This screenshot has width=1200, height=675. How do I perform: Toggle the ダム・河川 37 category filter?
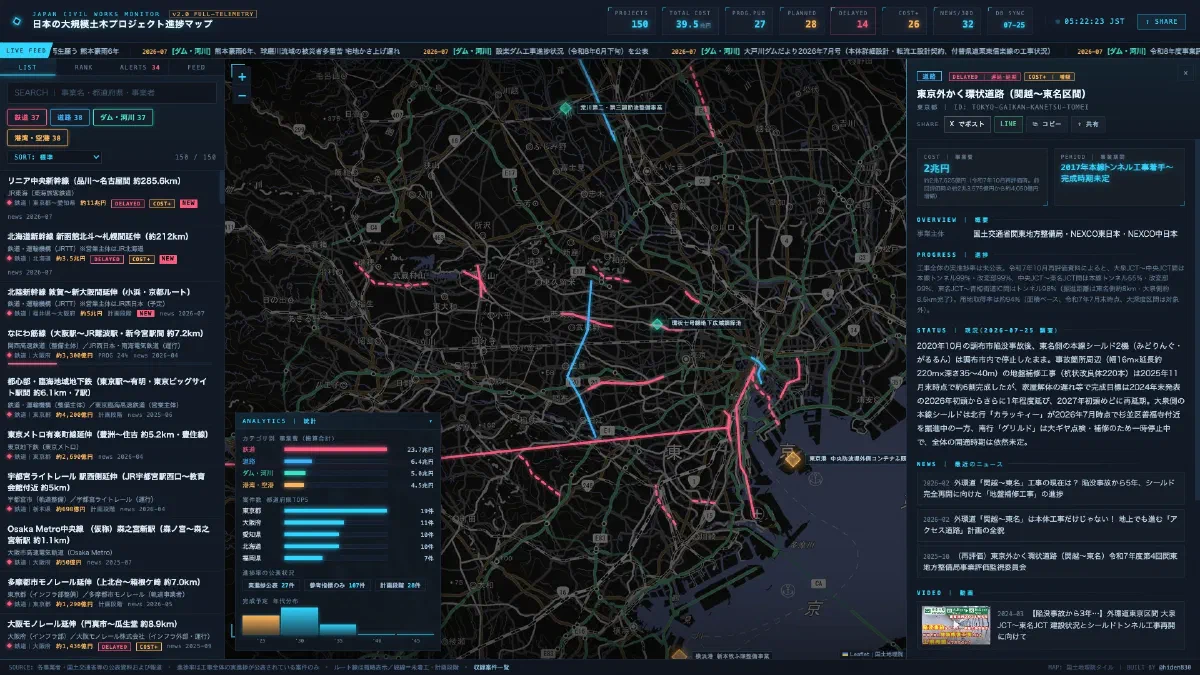coord(124,117)
